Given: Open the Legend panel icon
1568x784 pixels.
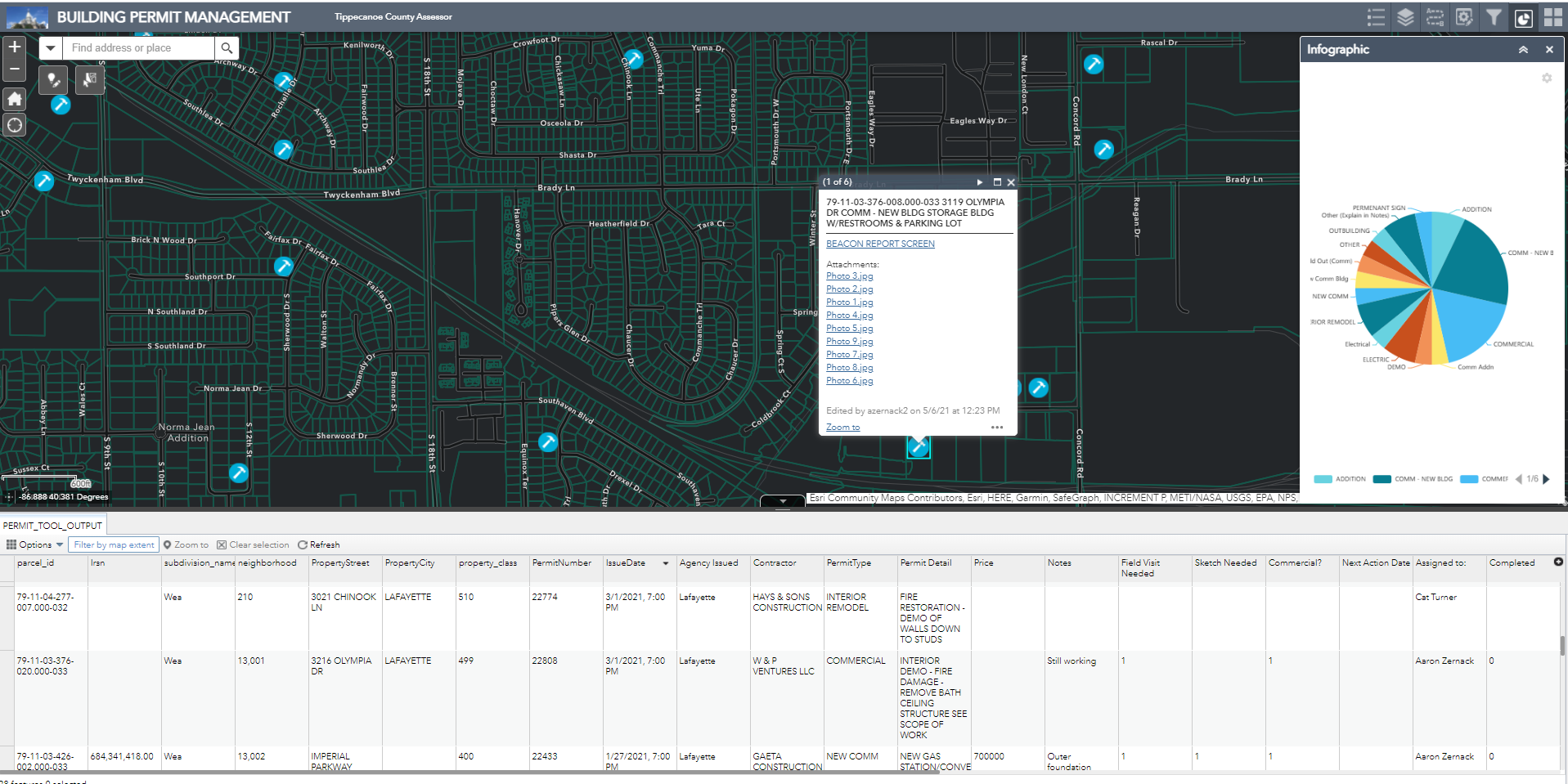Looking at the screenshot, I should [1375, 16].
